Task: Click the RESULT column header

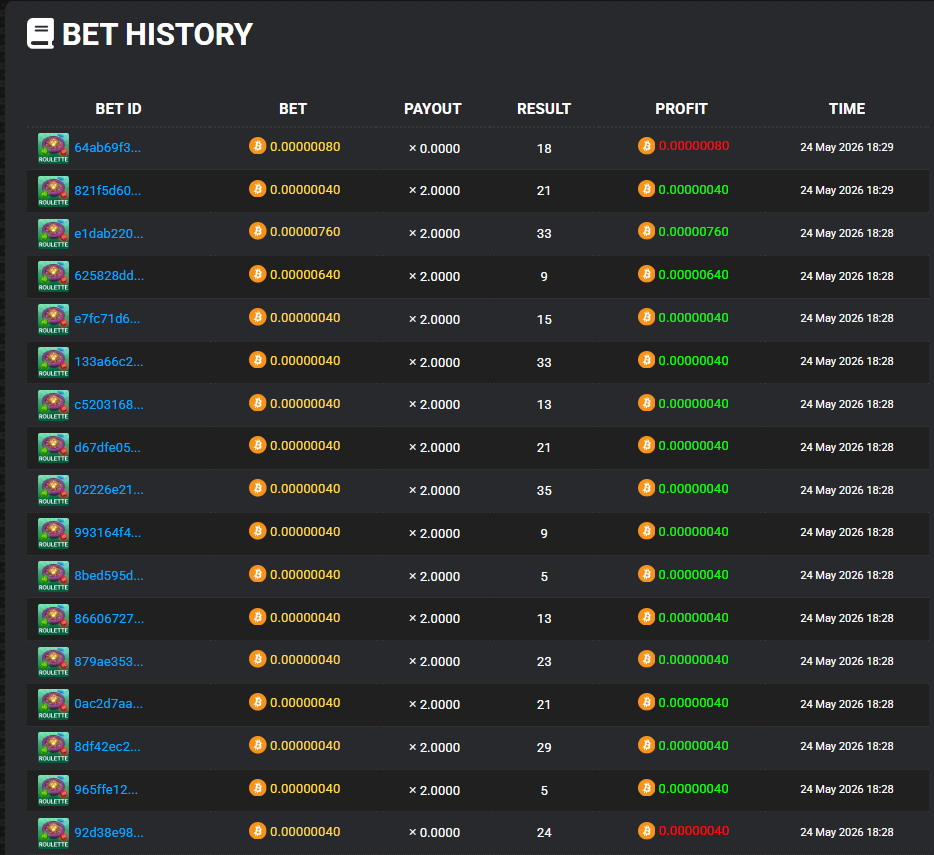Action: point(544,109)
